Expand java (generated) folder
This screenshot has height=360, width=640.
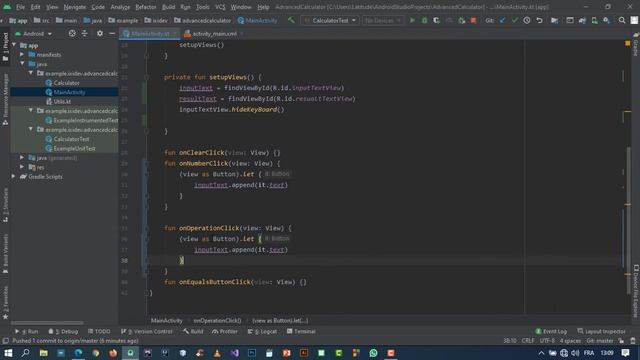[22, 158]
